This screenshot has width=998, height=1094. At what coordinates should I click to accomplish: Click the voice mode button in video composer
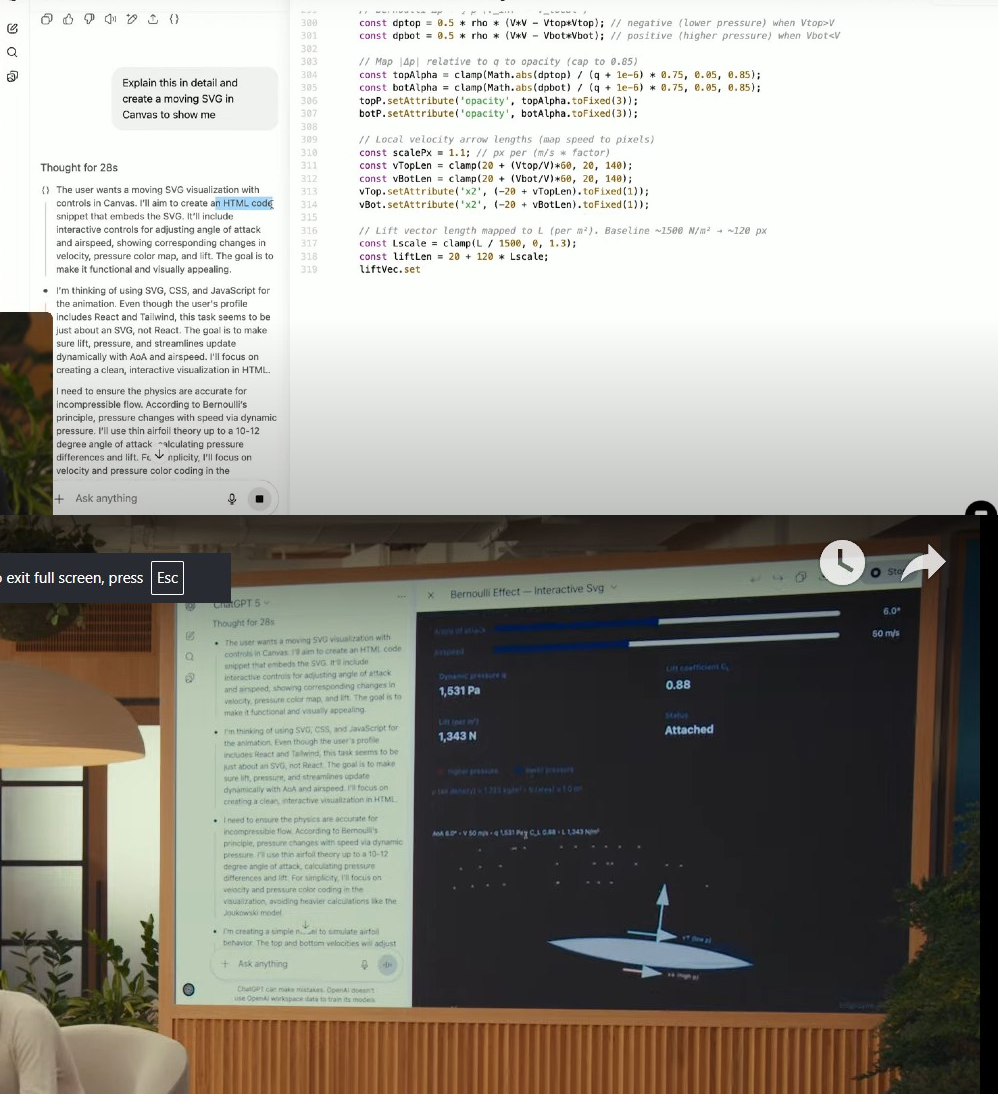click(387, 965)
